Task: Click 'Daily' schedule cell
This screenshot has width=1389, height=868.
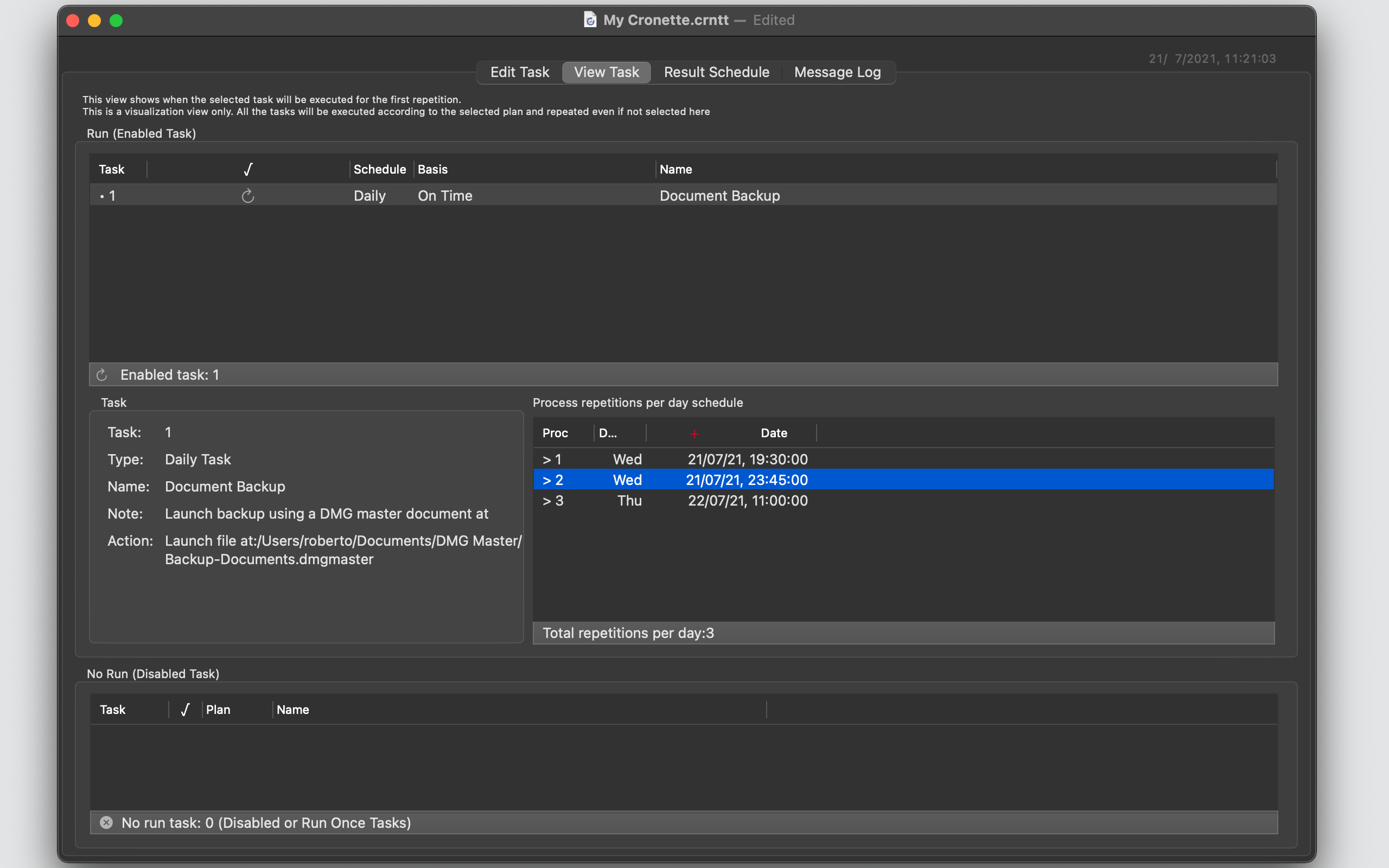Action: (x=369, y=196)
